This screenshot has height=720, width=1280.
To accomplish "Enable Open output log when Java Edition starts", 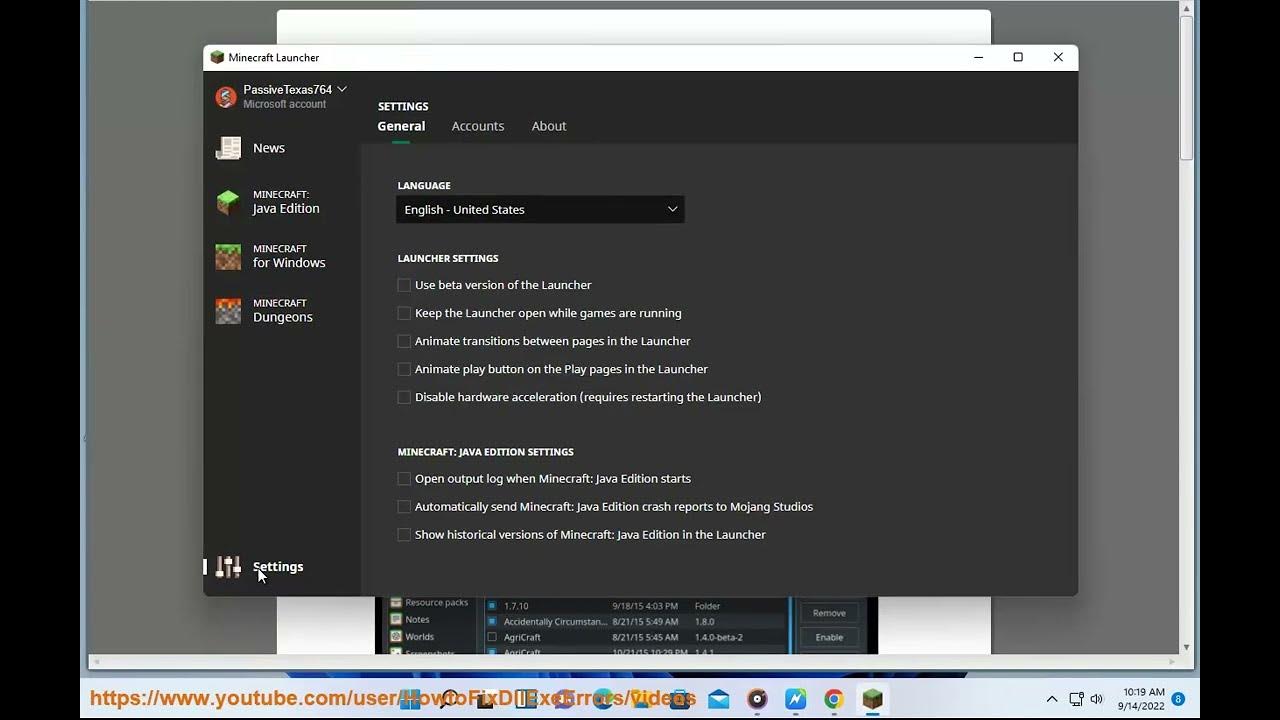I will coord(404,479).
